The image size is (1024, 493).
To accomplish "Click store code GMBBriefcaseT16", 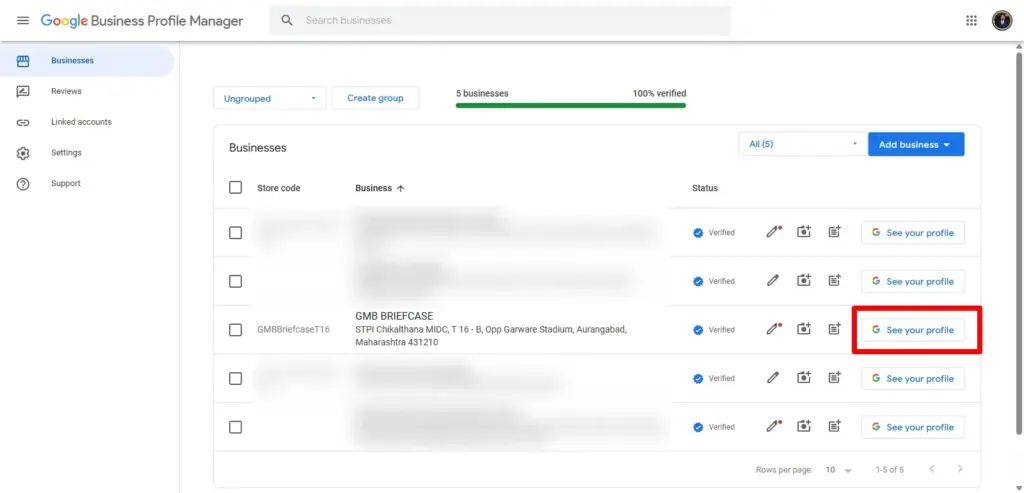I will 293,330.
